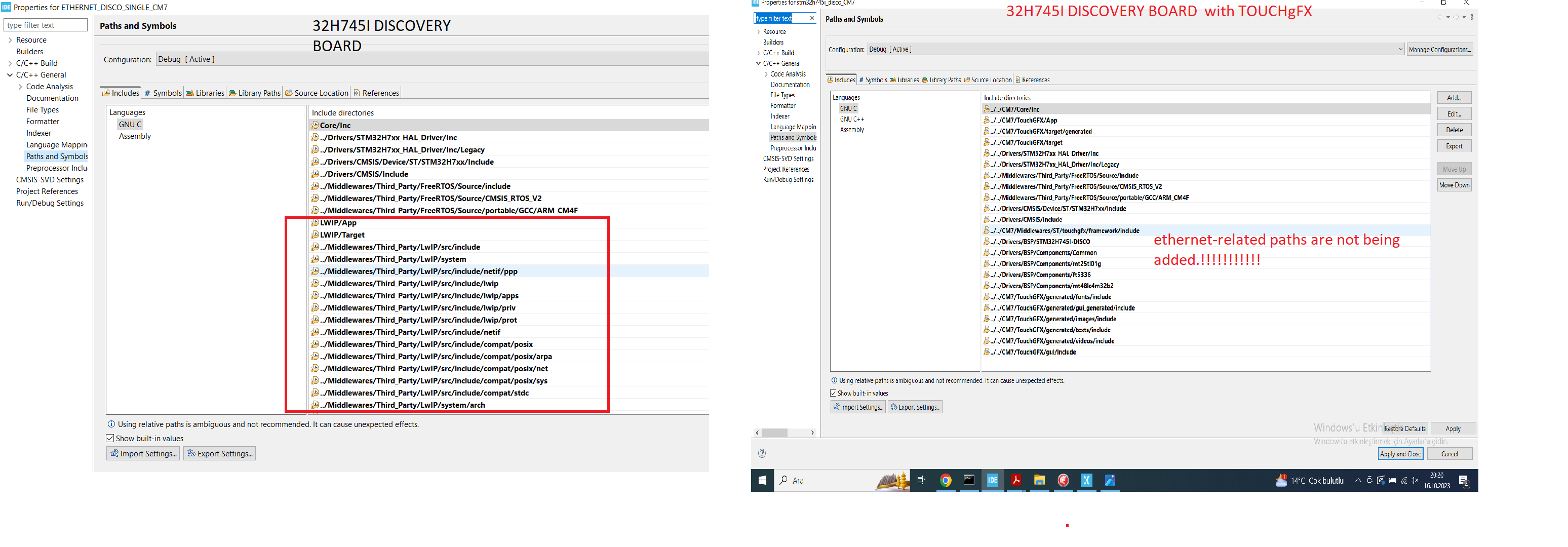Click the Apply and Close button

(1400, 453)
